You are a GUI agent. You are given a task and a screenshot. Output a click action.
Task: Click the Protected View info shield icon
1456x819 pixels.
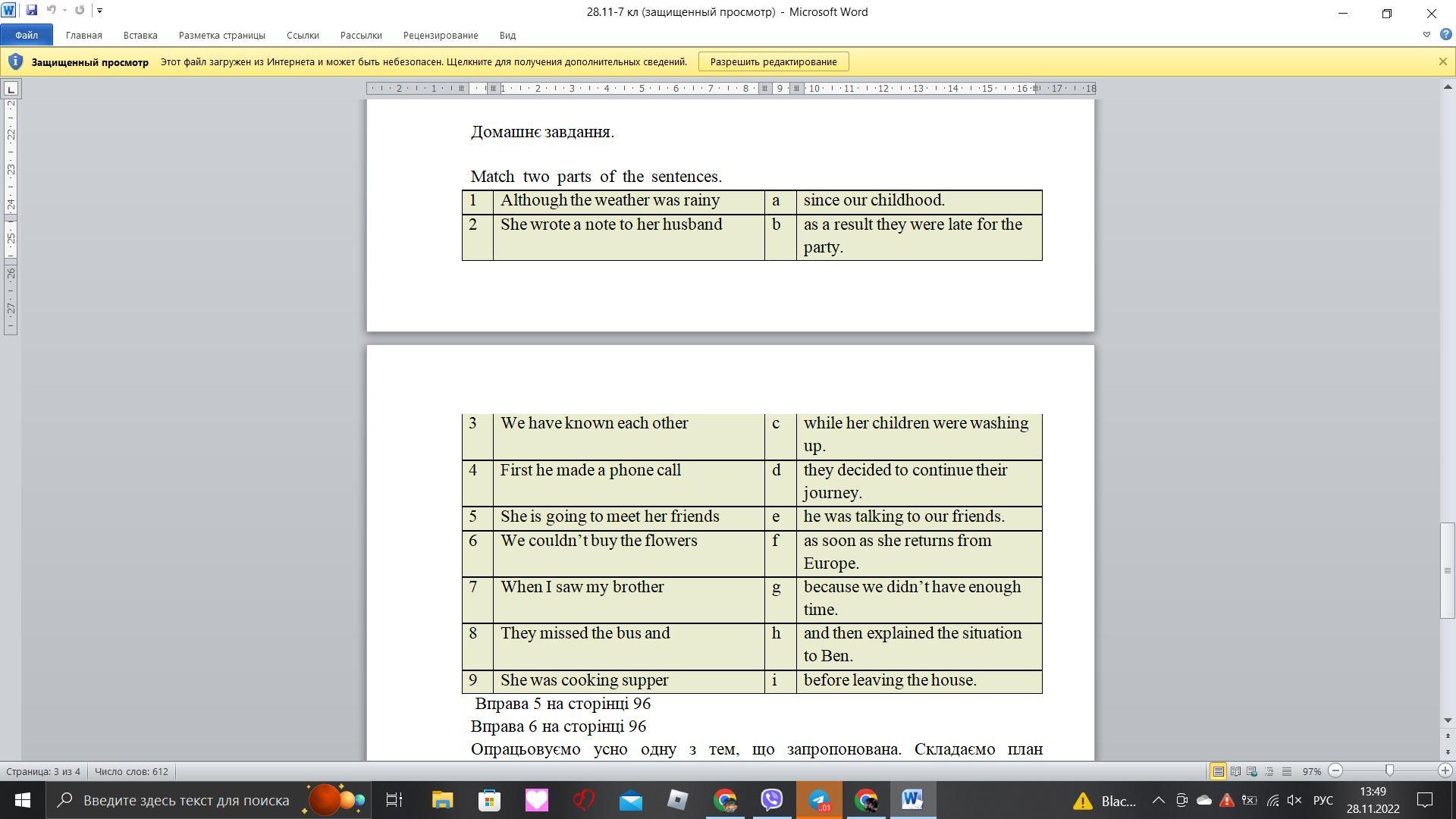pos(15,62)
